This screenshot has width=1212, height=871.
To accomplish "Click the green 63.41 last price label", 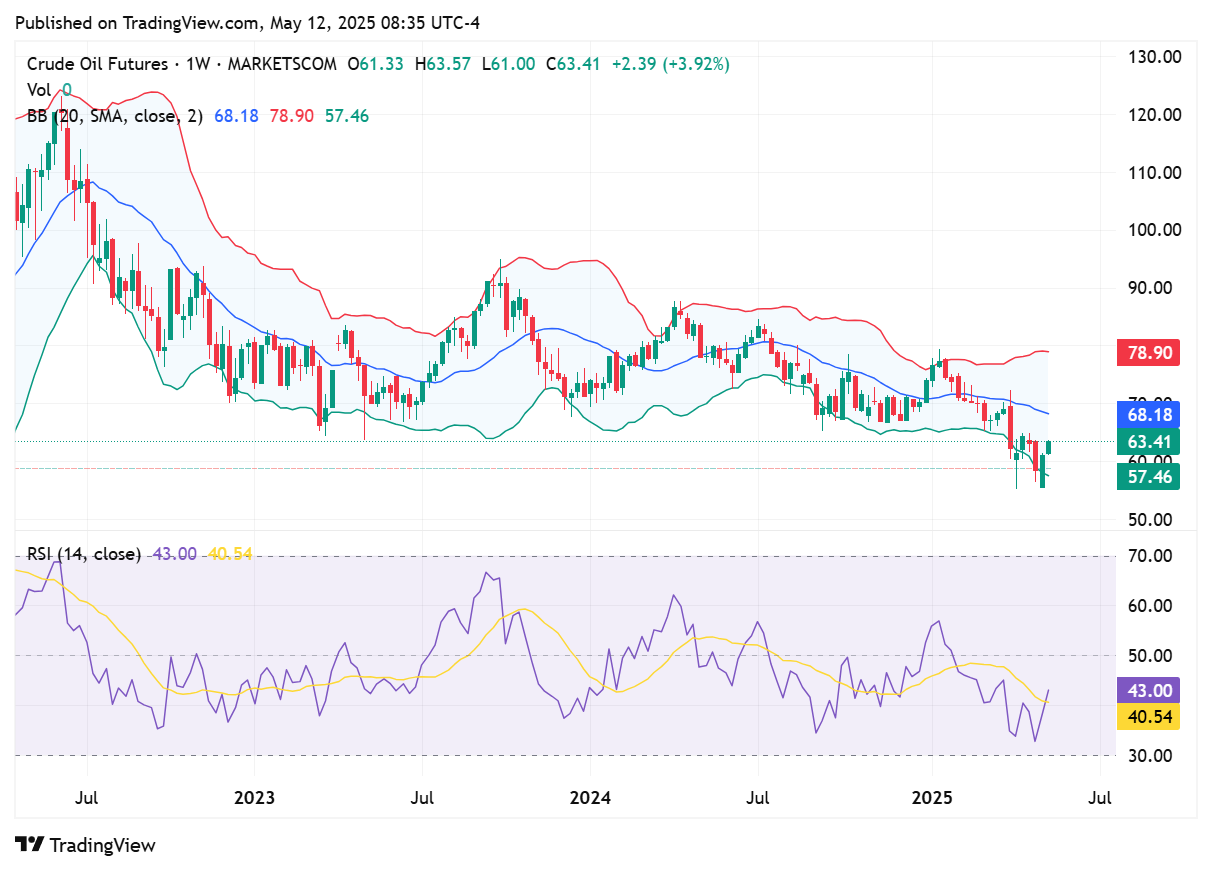I will click(1147, 441).
